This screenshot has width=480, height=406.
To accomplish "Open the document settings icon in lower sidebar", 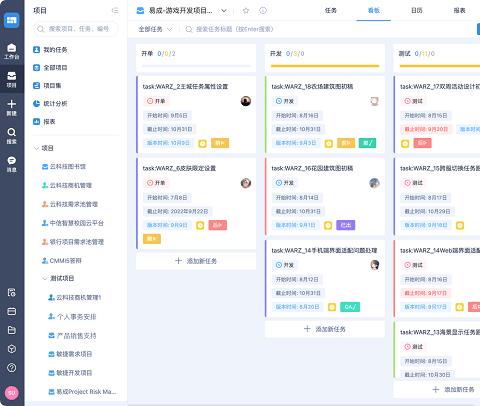I will [12, 293].
